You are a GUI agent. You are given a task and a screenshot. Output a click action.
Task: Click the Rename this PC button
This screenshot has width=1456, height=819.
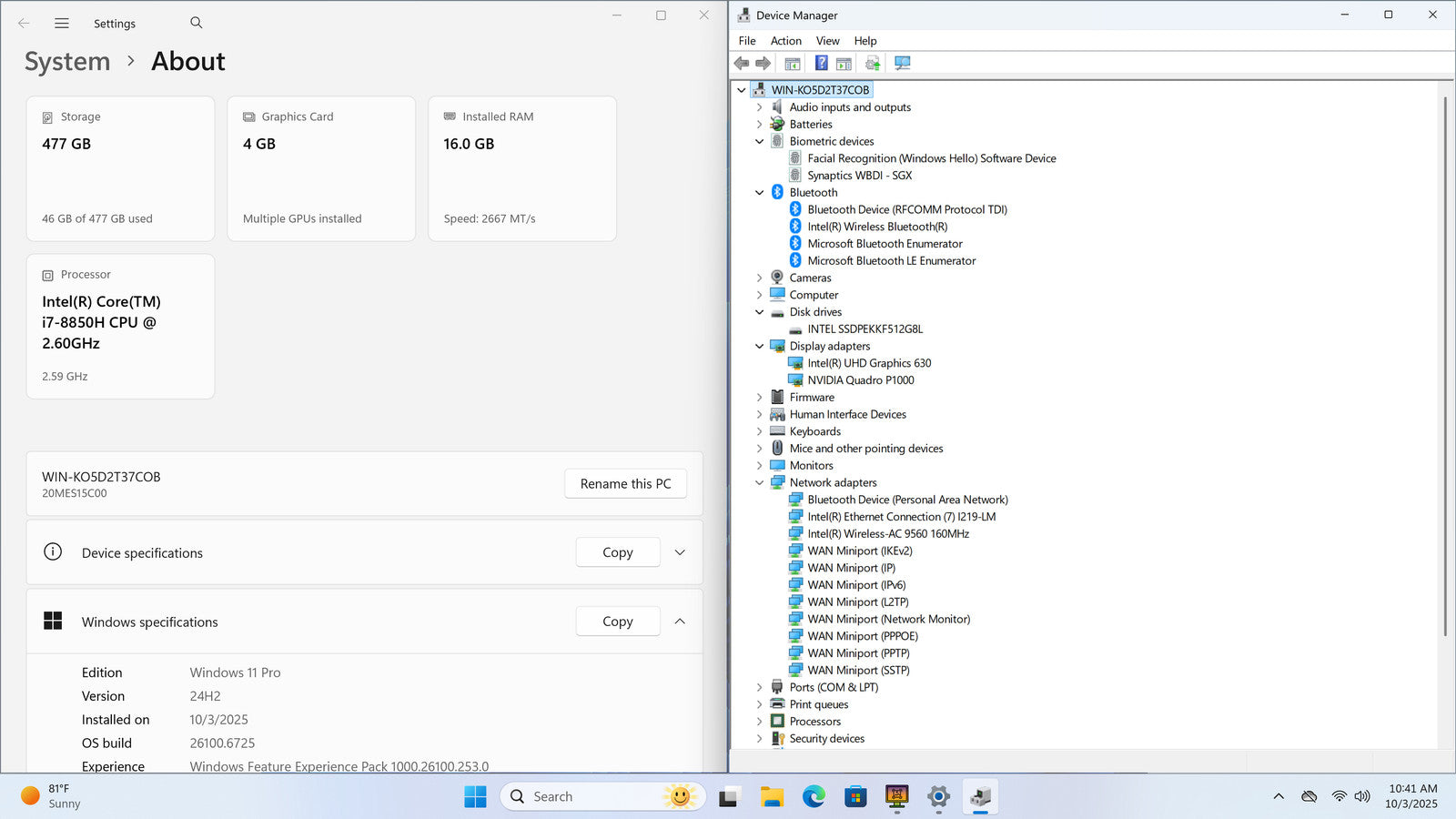pyautogui.click(x=625, y=483)
